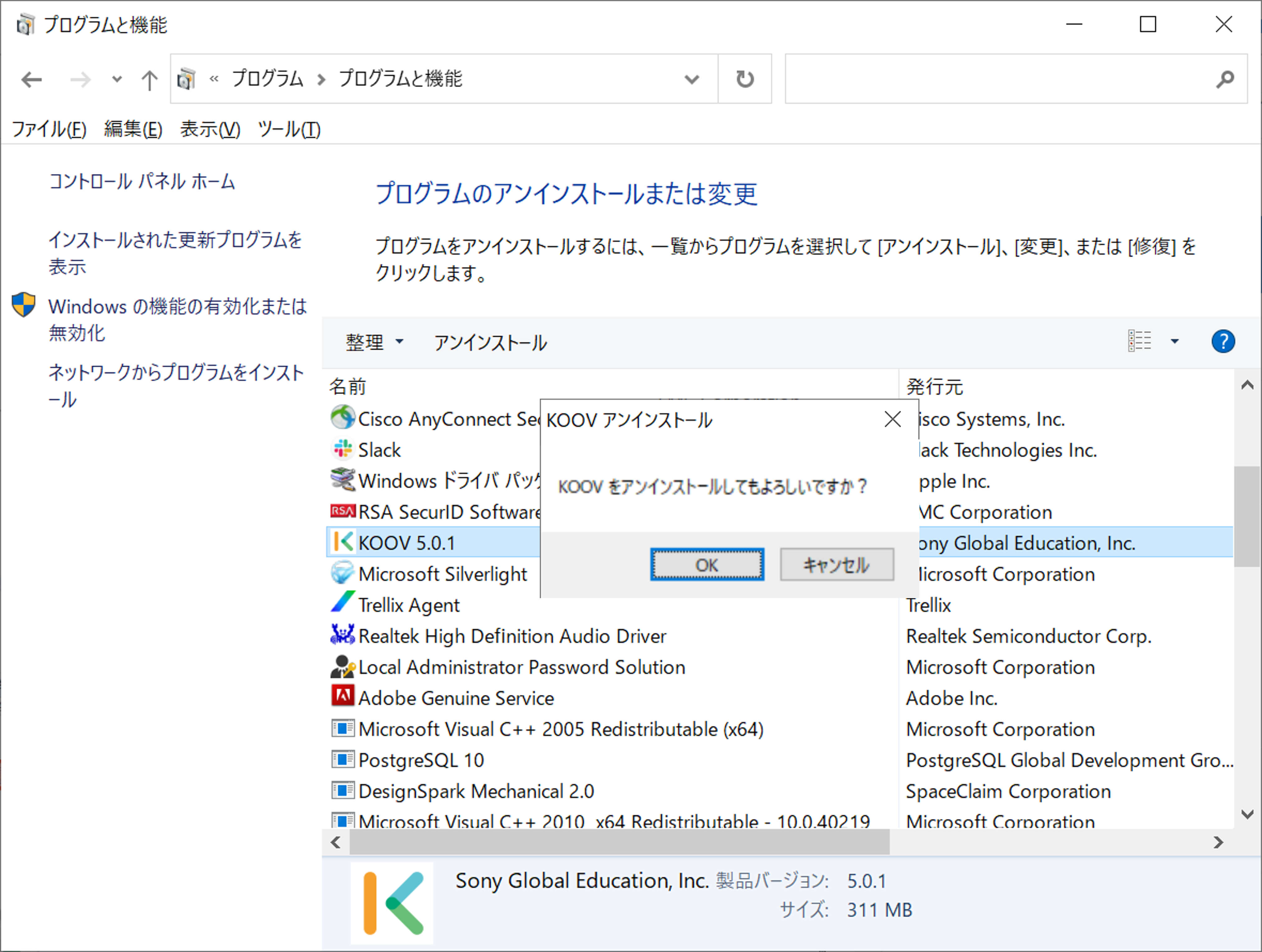This screenshot has width=1262, height=952.
Task: Click the vertical scrollbar up arrow
Action: tap(1248, 385)
